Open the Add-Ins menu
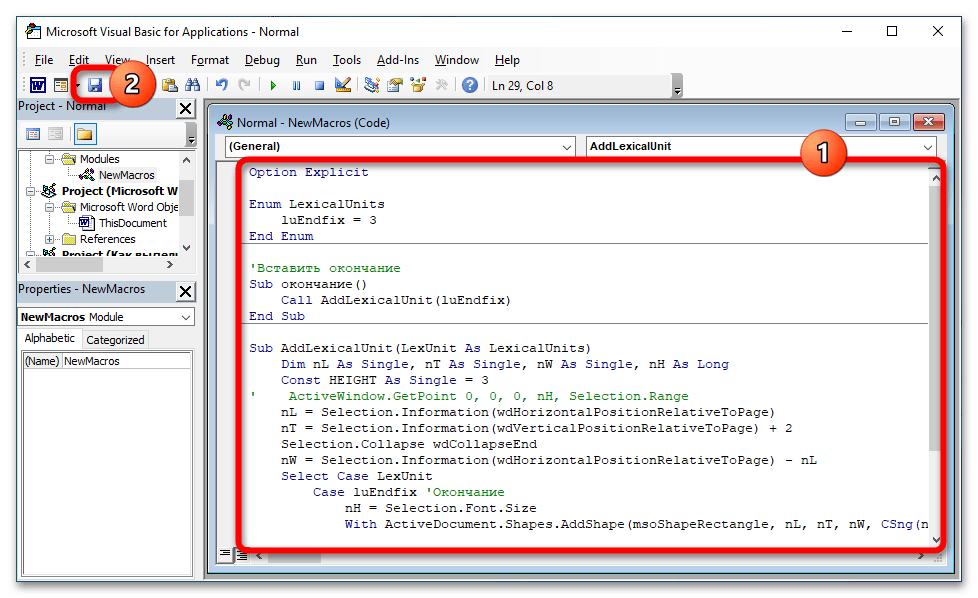Screen dimensions: 978x598 398,60
